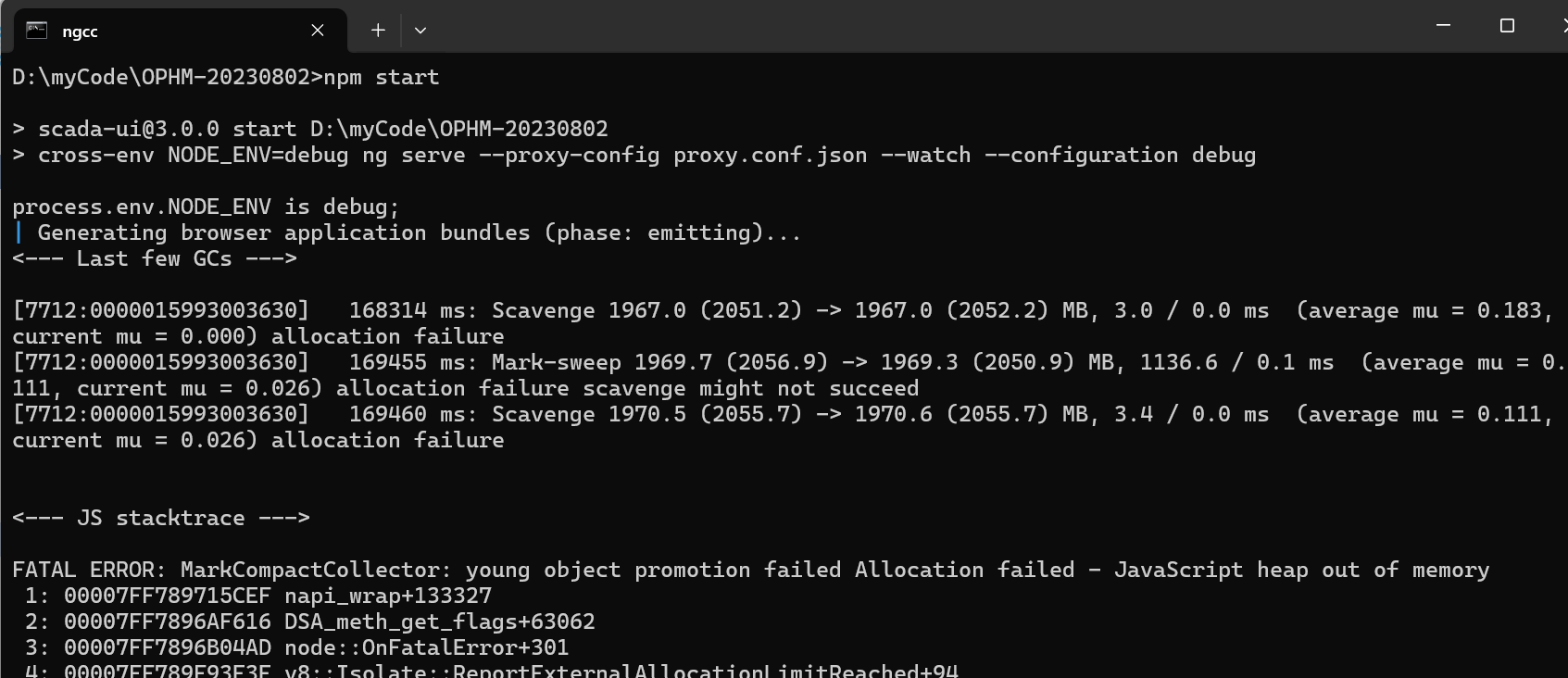This screenshot has width=1568, height=678.
Task: Click the cross-env NODE_ENV=debug ng serve line
Action: click(634, 155)
